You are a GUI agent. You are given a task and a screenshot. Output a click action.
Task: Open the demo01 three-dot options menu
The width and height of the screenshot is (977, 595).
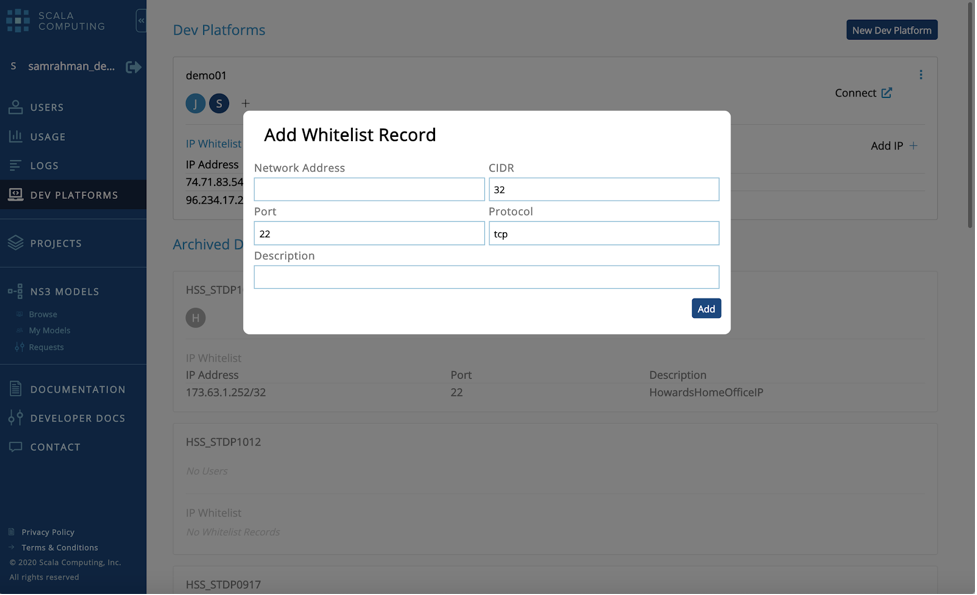pyautogui.click(x=920, y=75)
